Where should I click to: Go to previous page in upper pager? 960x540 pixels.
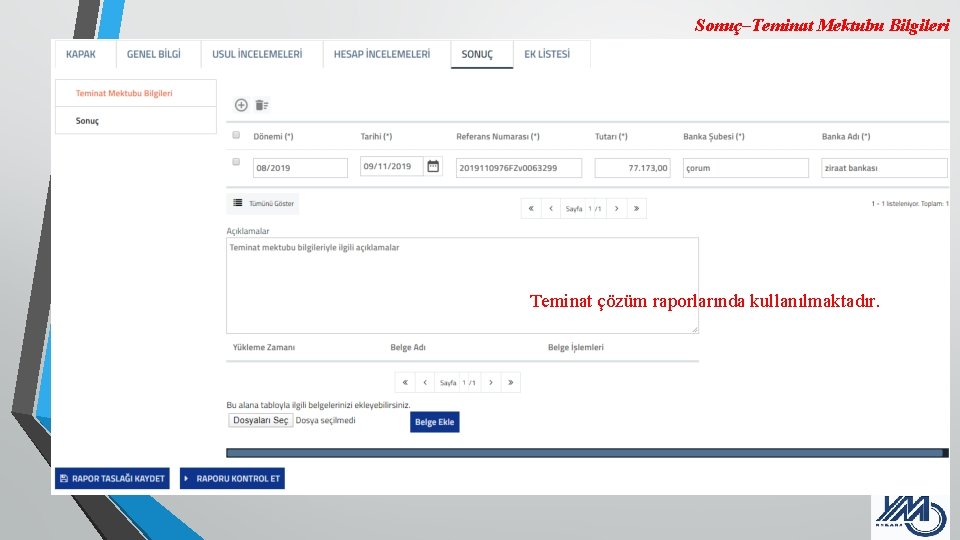pos(551,209)
